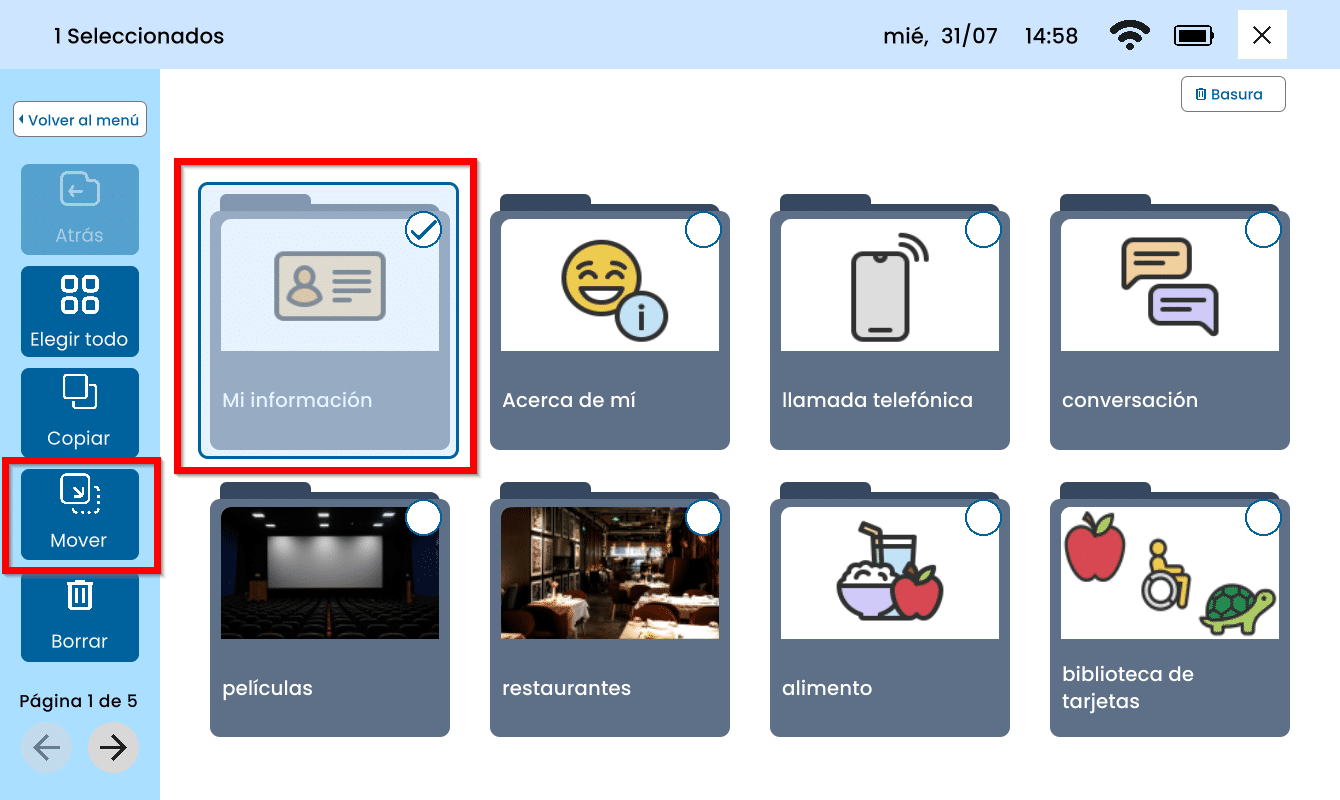Go to previous page arrow
1340x800 pixels.
[47, 748]
